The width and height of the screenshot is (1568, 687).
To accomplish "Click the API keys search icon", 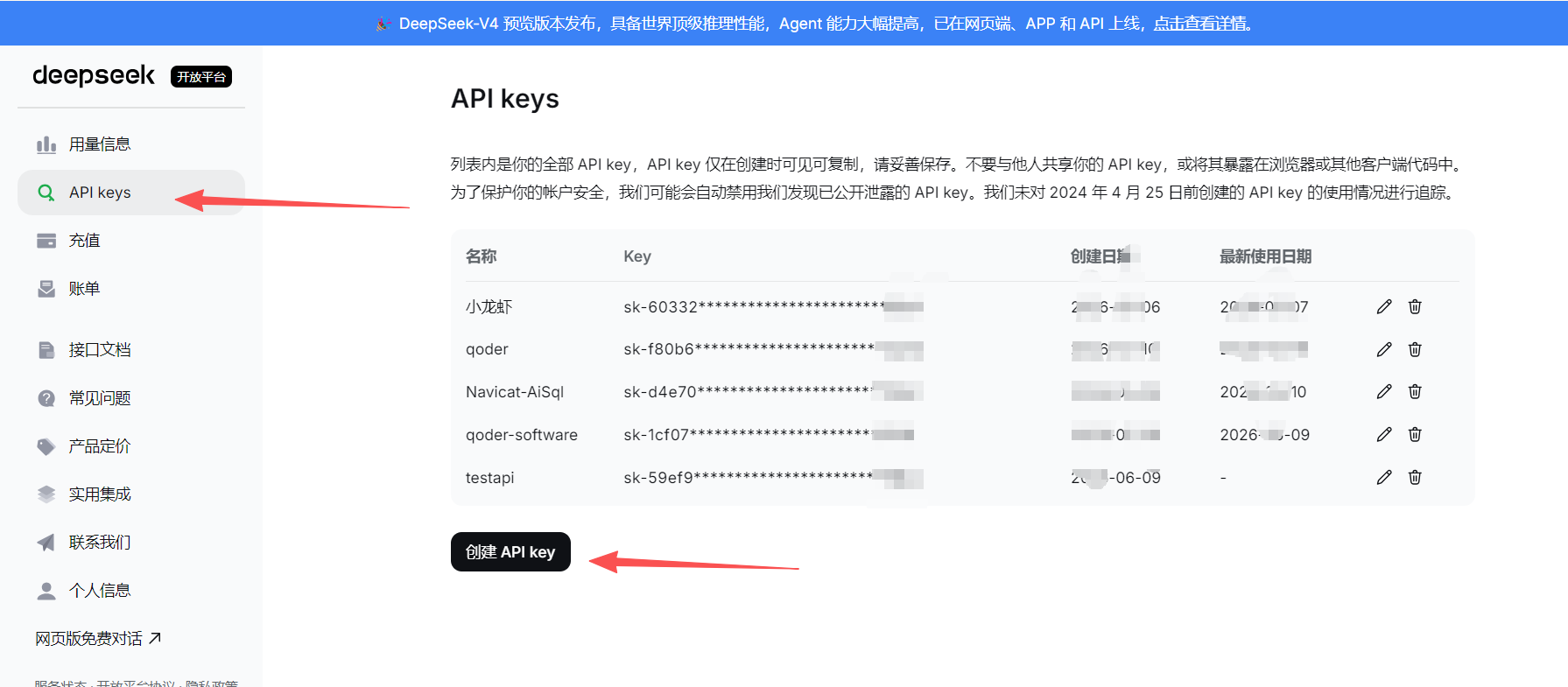I will [x=46, y=193].
